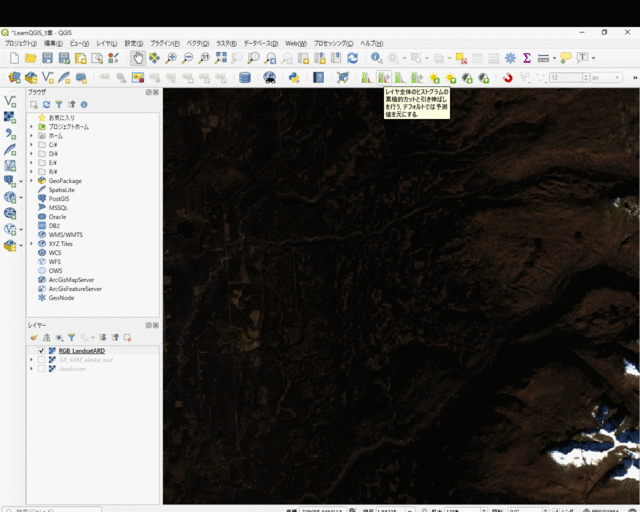The width and height of the screenshot is (640, 512).
Task: Click the snapping tolerance value field showing 12
Action: [566, 77]
